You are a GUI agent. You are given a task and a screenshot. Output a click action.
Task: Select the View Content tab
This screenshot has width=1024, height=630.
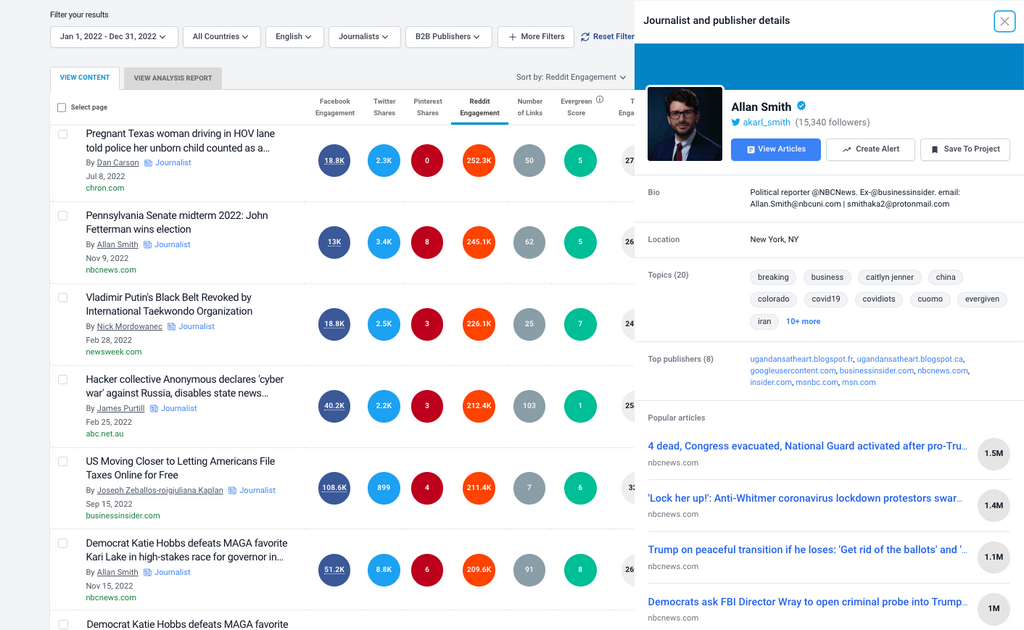click(85, 78)
